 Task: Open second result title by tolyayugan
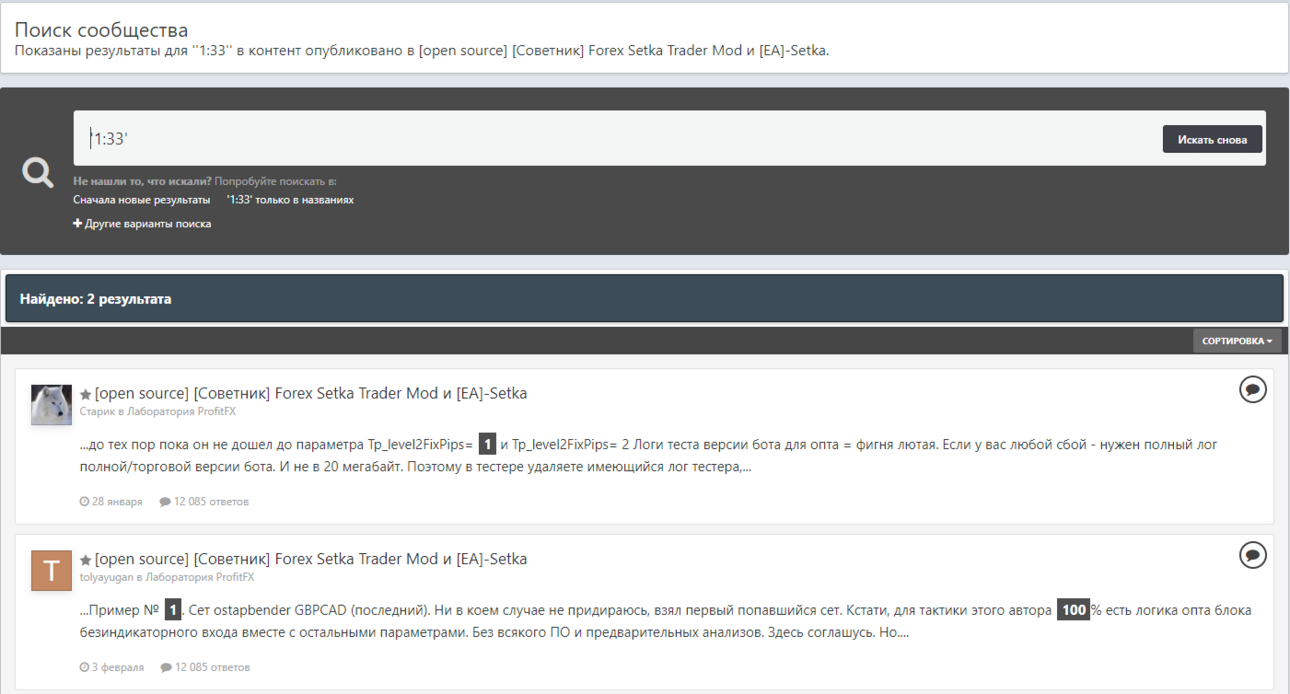point(311,559)
